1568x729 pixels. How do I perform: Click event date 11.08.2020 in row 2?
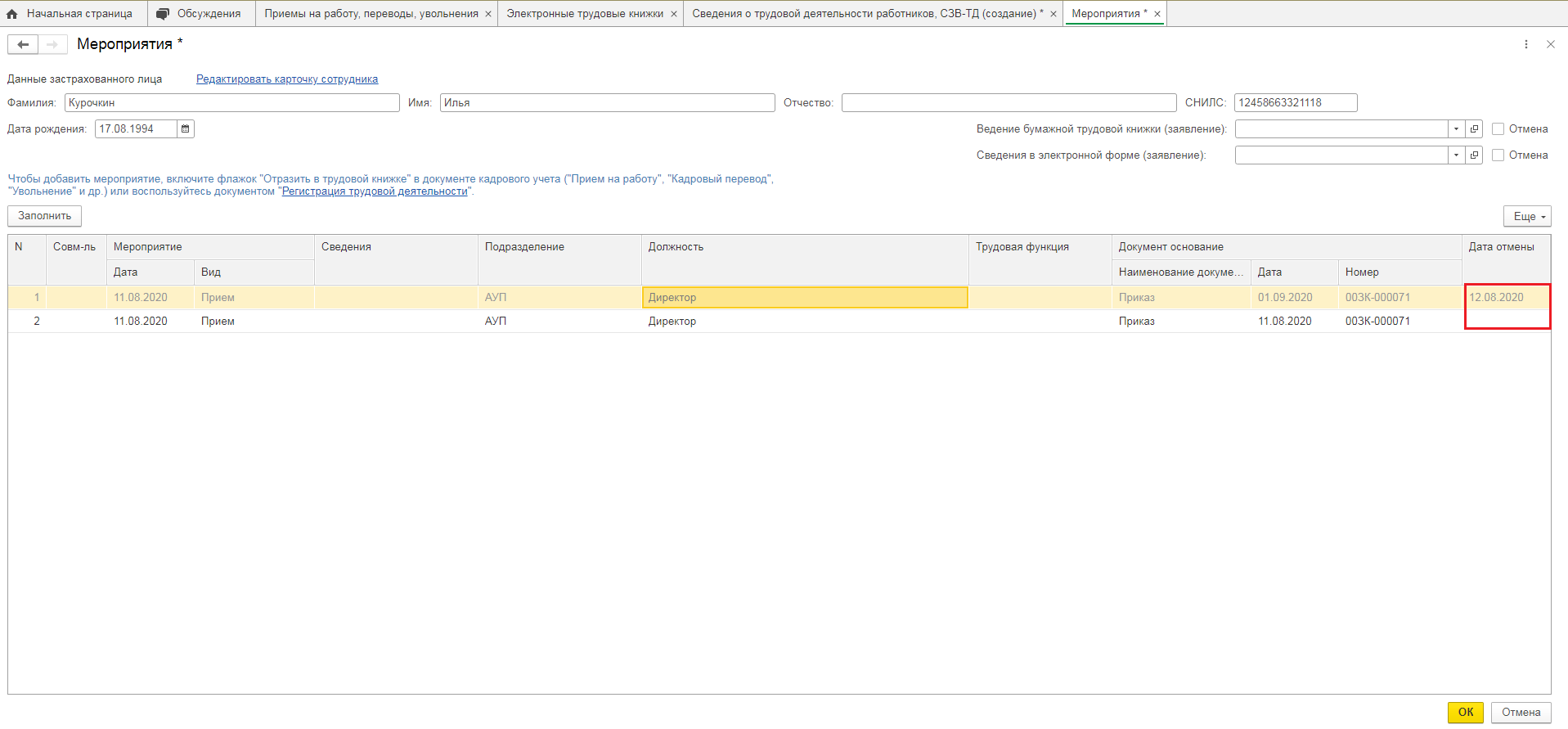[x=150, y=321]
